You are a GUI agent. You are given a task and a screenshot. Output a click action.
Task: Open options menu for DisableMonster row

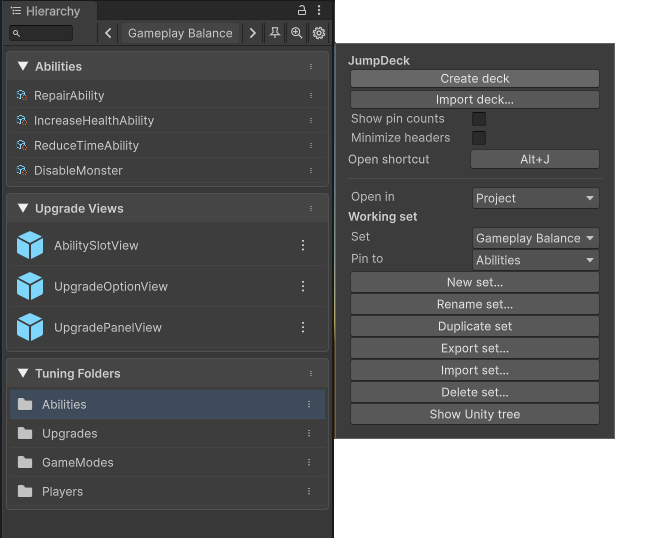[311, 171]
